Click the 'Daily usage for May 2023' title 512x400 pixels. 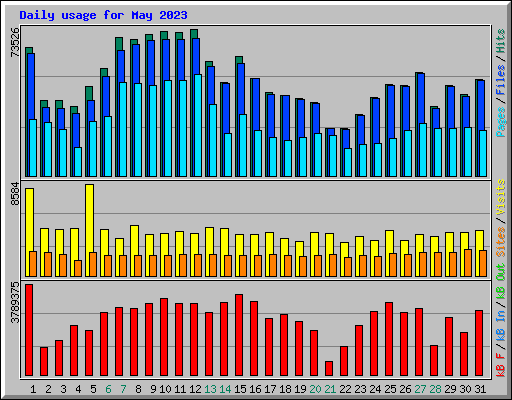[103, 15]
